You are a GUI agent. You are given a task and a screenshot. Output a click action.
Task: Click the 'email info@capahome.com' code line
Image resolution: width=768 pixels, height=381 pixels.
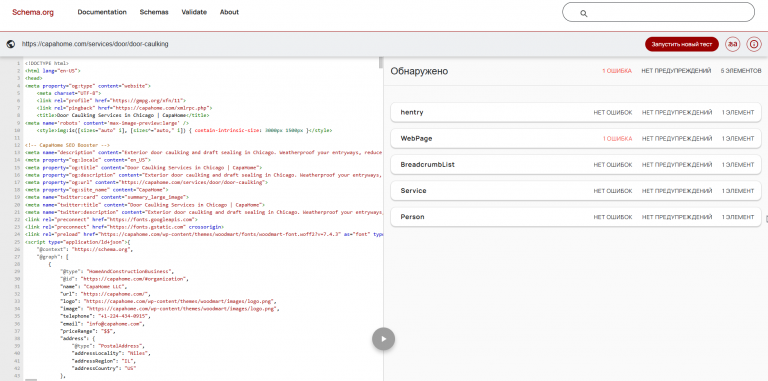pyautogui.click(x=102, y=324)
